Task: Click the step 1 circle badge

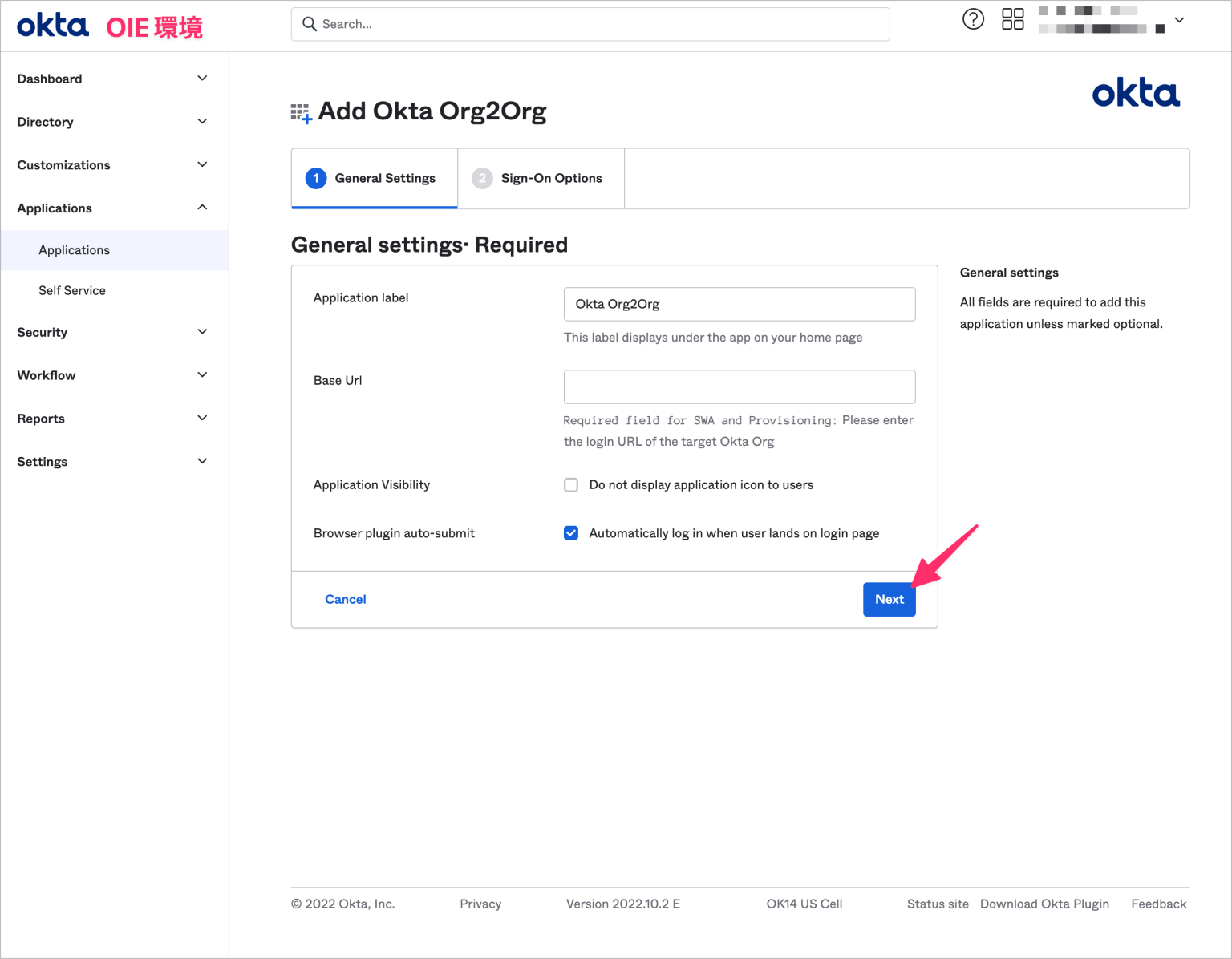Action: pyautogui.click(x=316, y=178)
